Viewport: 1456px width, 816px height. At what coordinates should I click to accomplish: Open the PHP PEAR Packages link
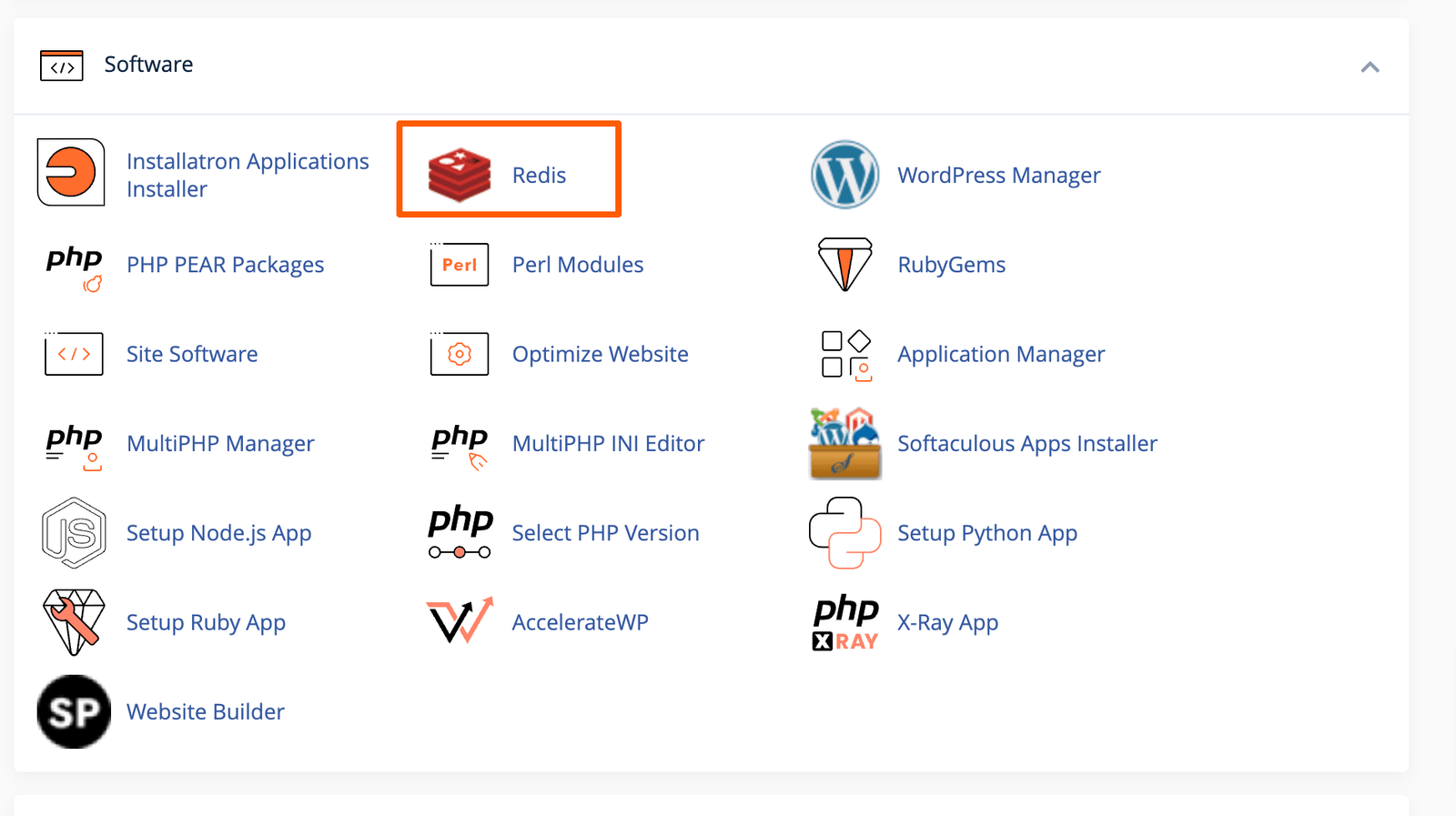point(225,265)
